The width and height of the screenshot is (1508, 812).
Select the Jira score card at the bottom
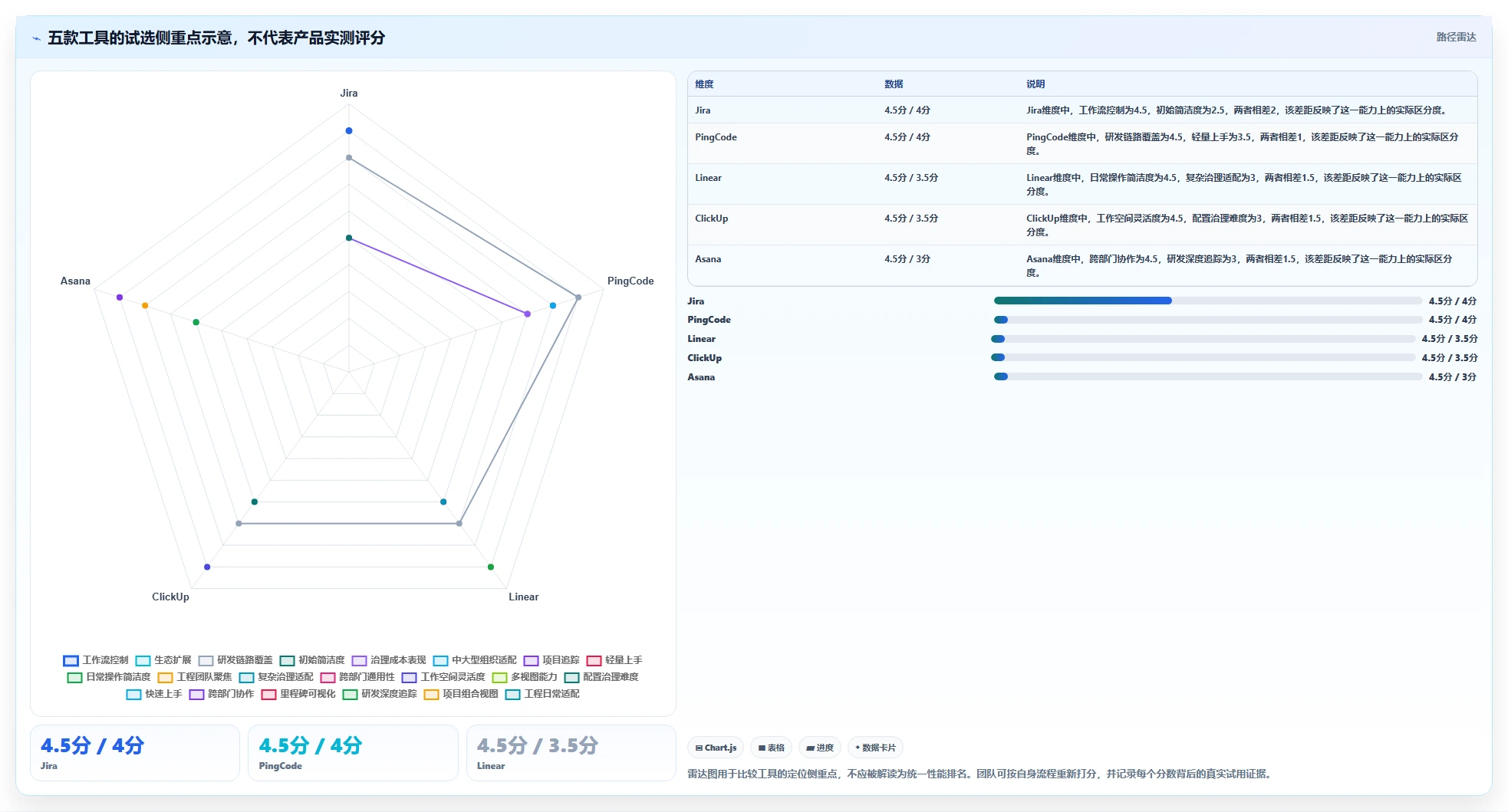coord(135,753)
